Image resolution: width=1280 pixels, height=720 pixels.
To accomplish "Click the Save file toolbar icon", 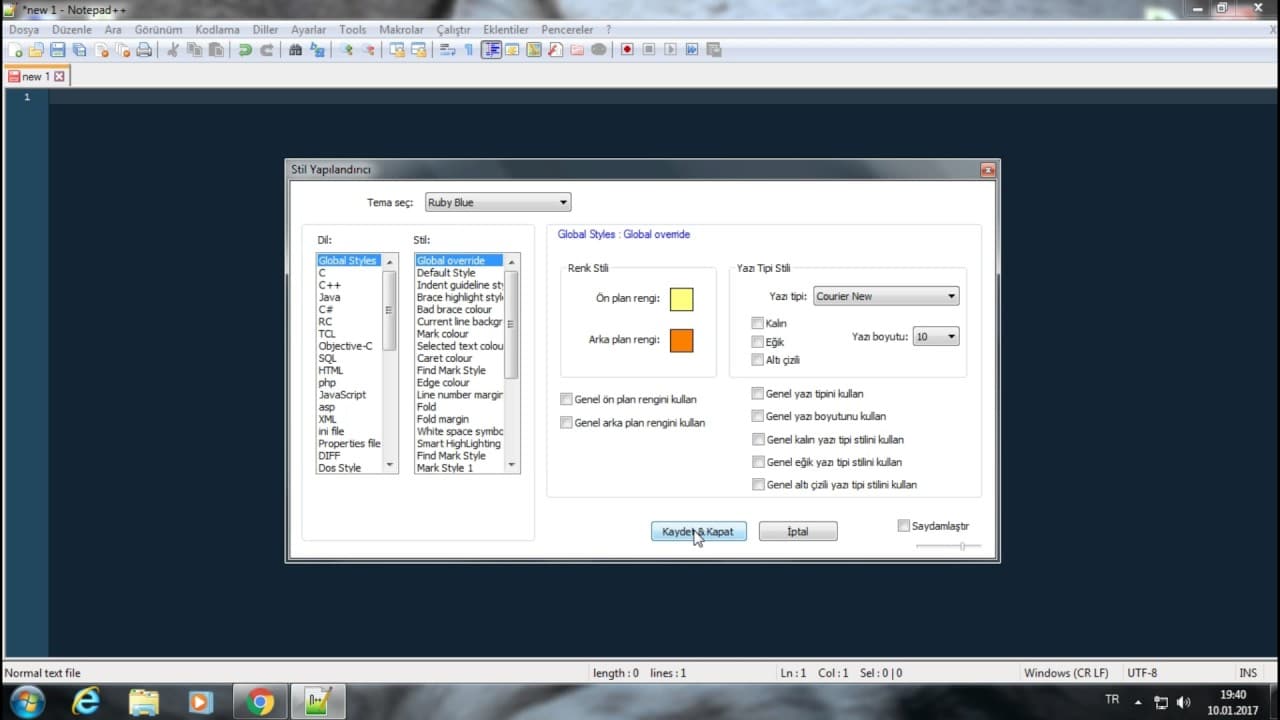I will [58, 50].
